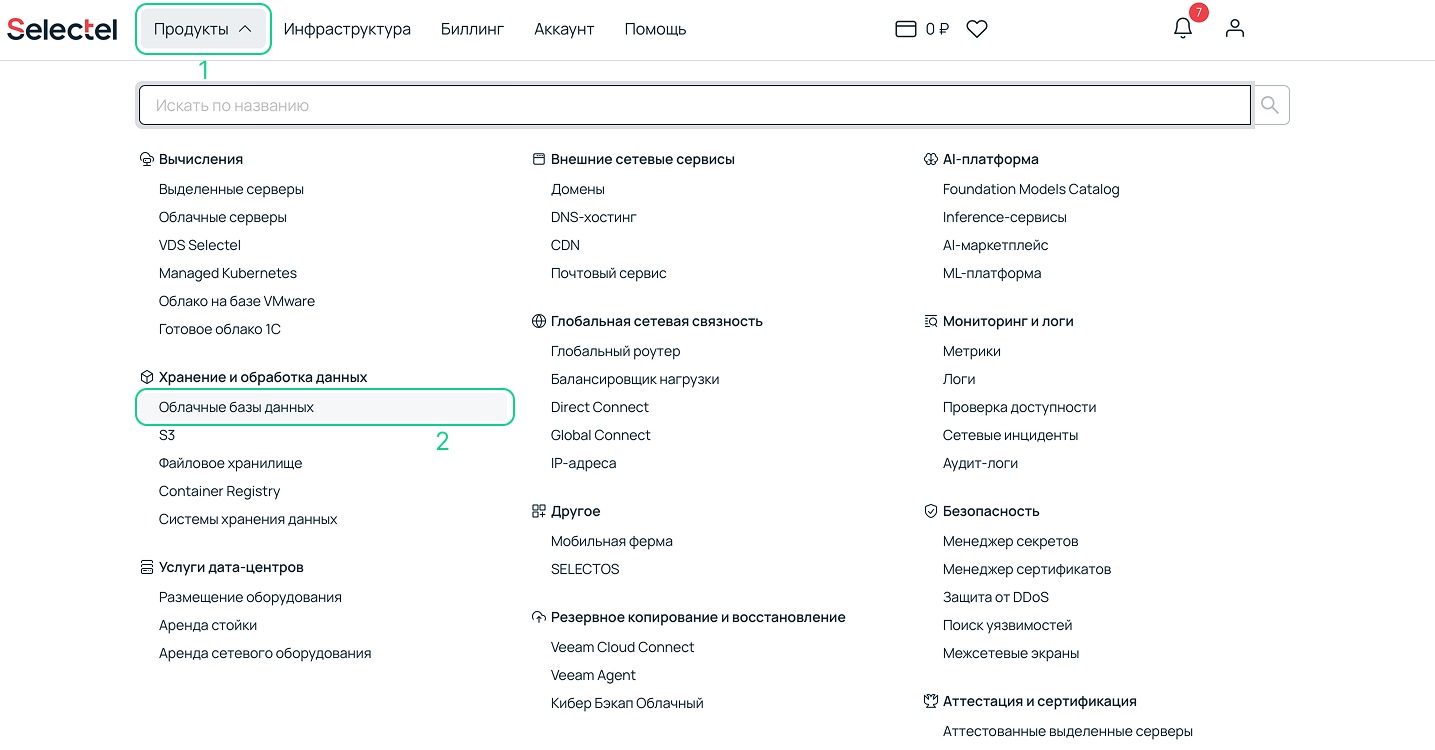Open the Помощь menu
Screen dimensions: 1435x750
click(x=655, y=29)
